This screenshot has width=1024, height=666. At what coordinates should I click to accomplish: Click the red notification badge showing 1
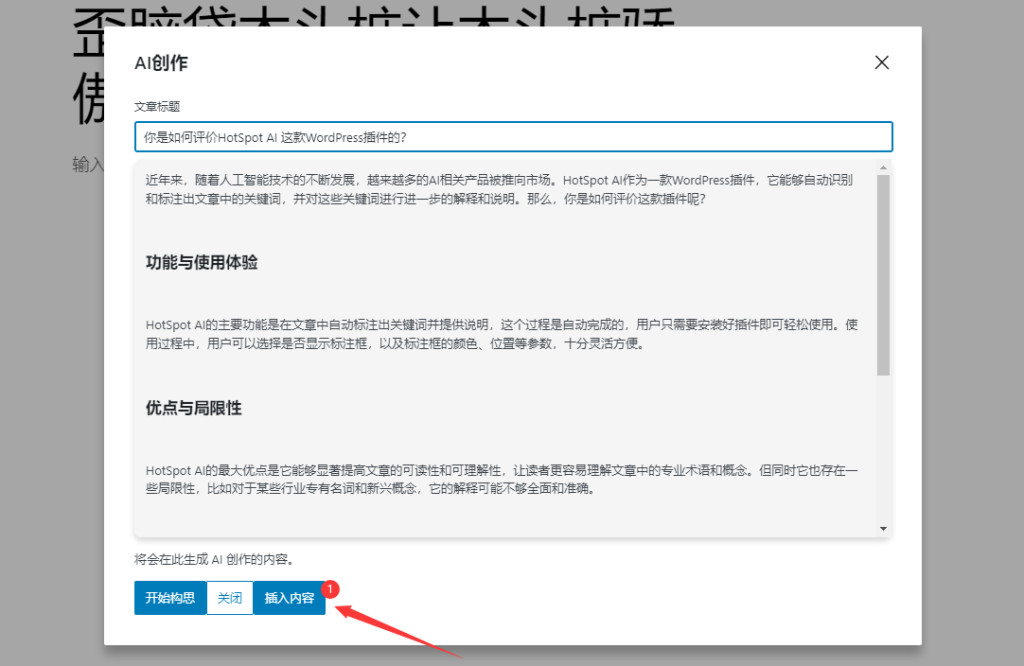pyautogui.click(x=330, y=590)
